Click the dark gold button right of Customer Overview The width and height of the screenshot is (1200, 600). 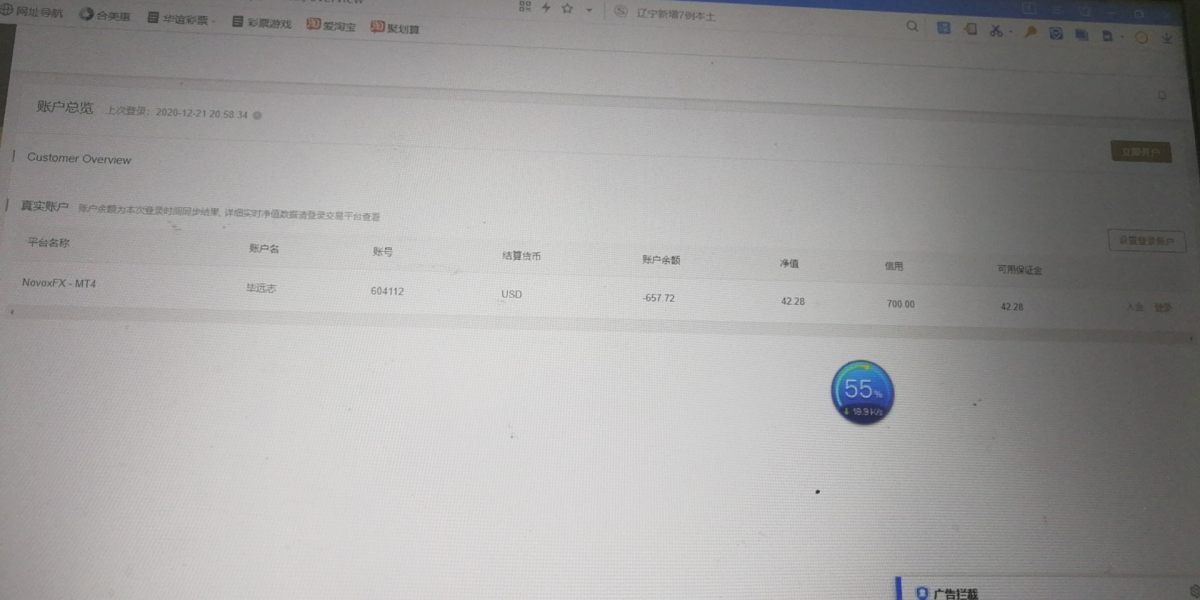pos(1141,152)
